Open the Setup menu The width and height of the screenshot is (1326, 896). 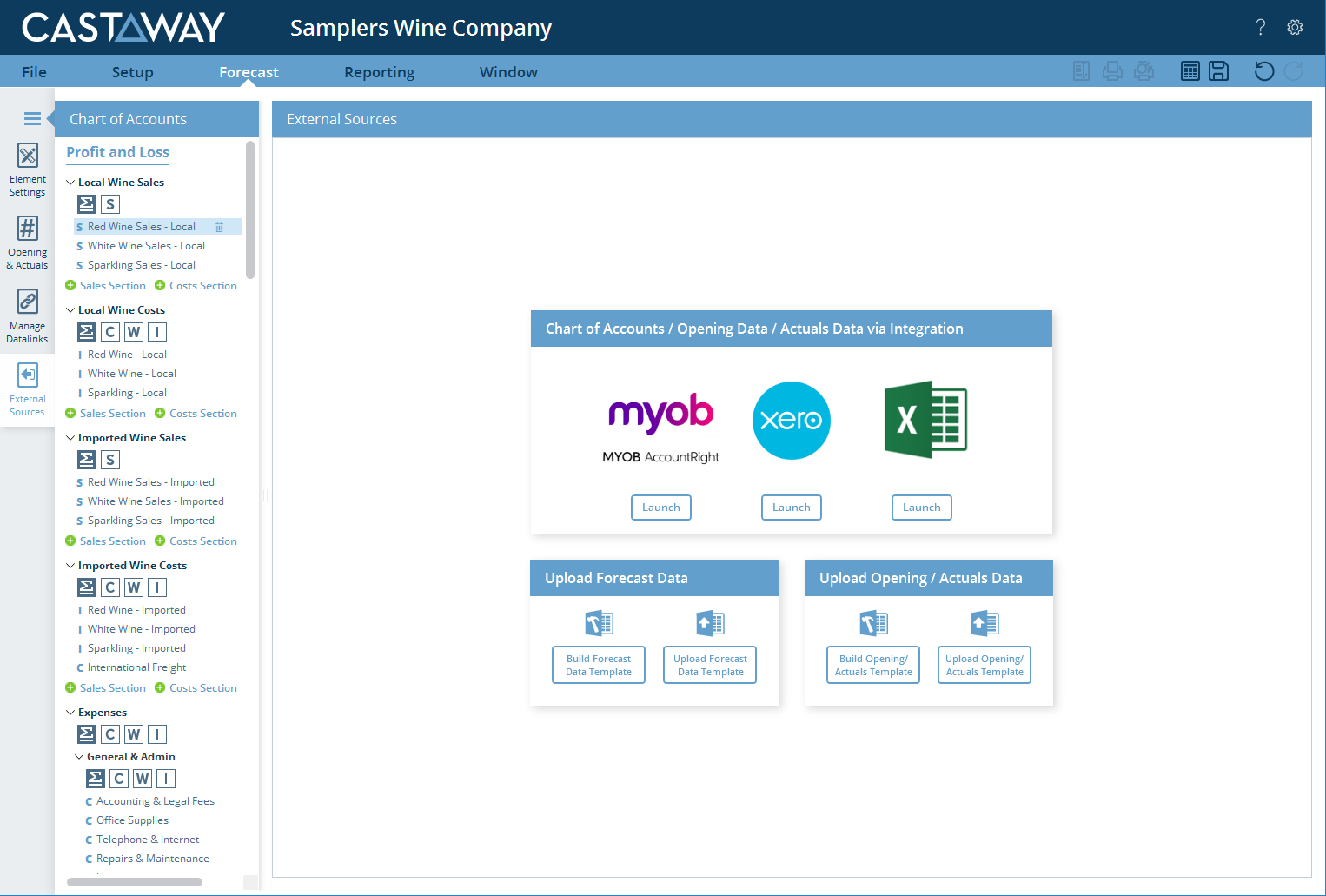point(133,72)
